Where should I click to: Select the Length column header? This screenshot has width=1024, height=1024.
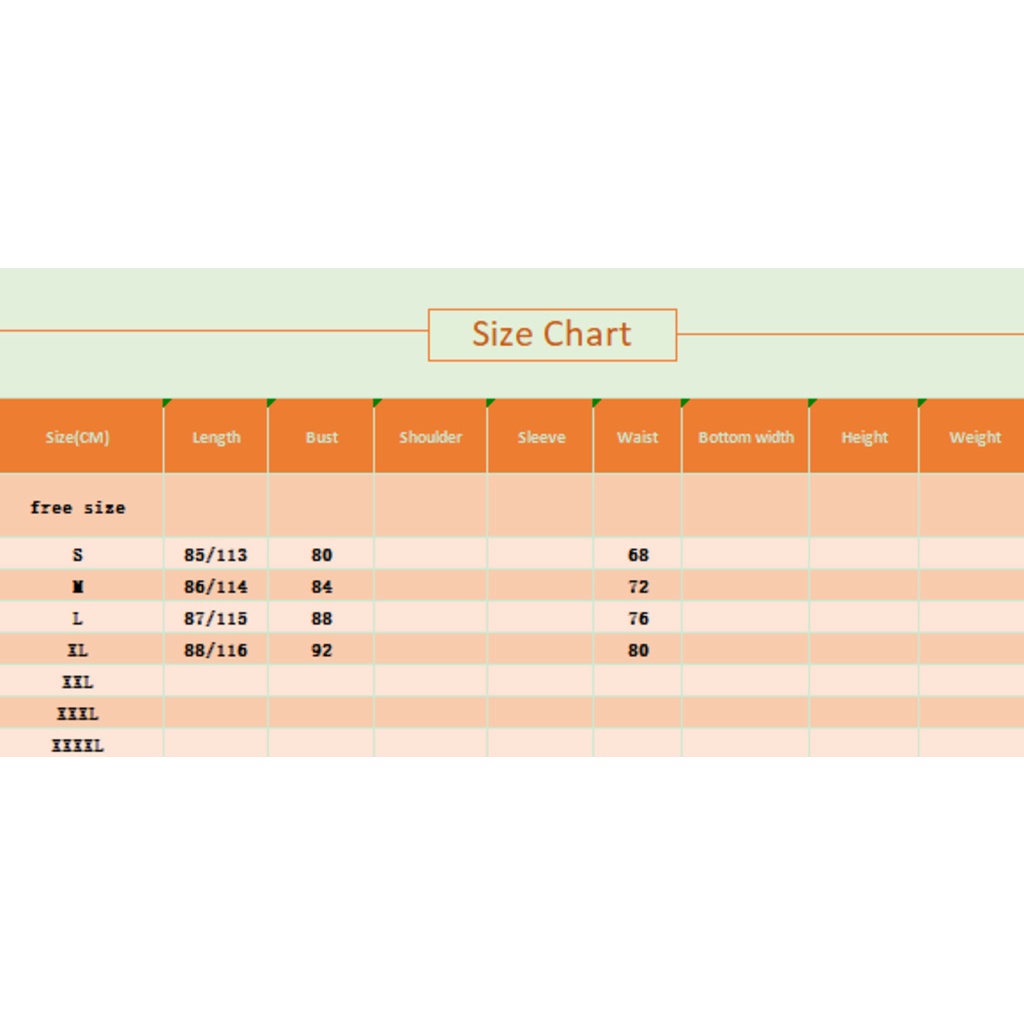pos(216,437)
